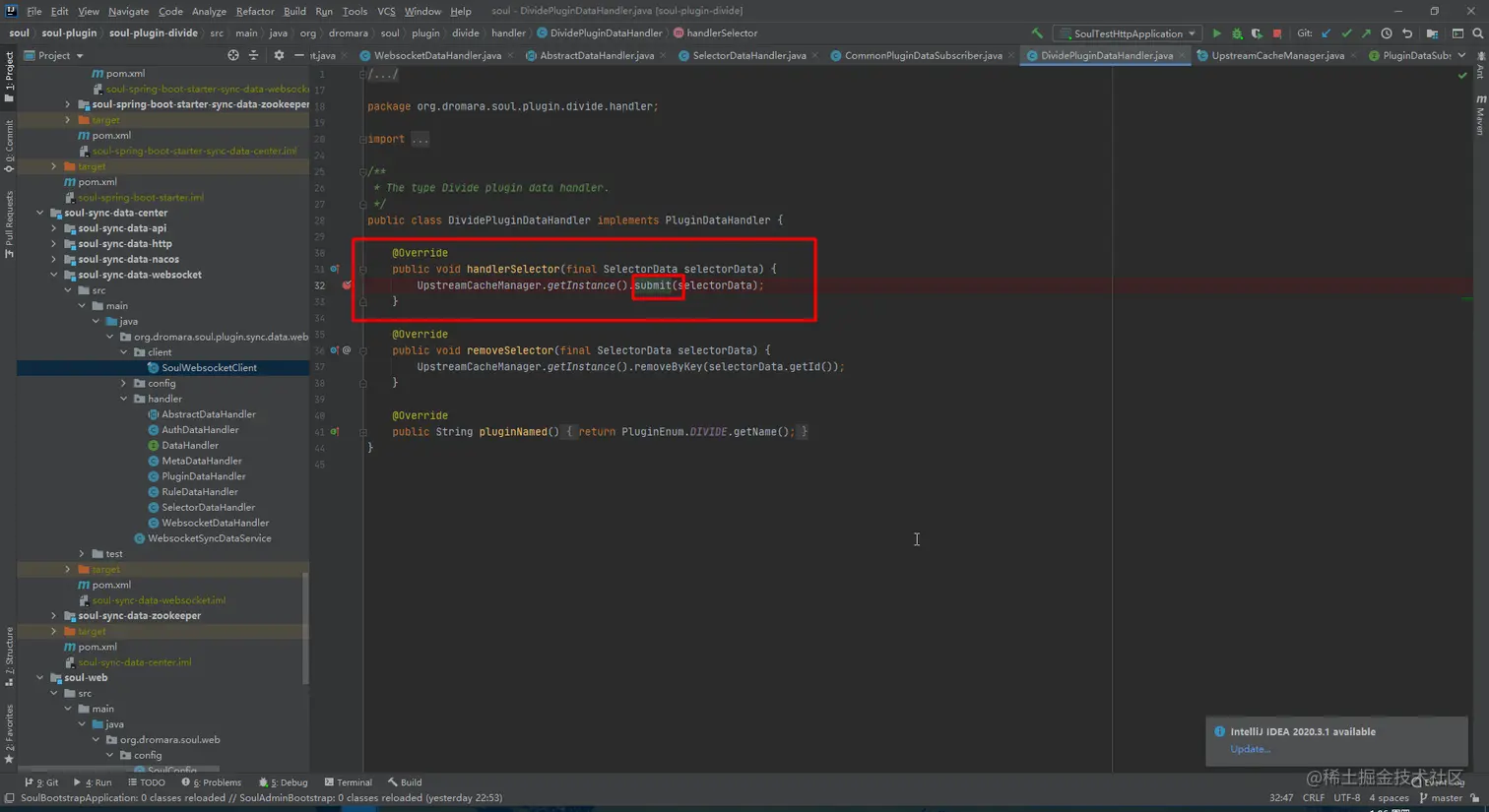Open the Git tool window at the bottom
This screenshot has width=1489, height=812.
pyautogui.click(x=42, y=782)
